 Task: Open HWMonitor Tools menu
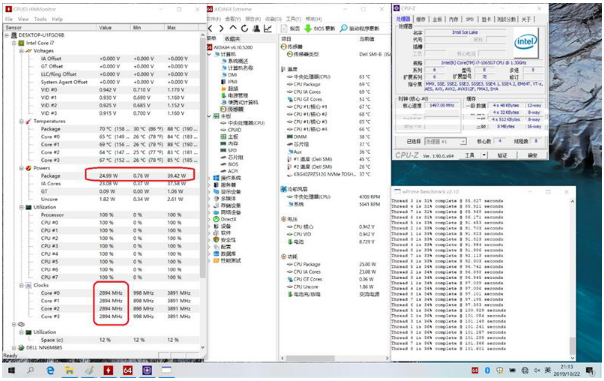tap(40, 19)
